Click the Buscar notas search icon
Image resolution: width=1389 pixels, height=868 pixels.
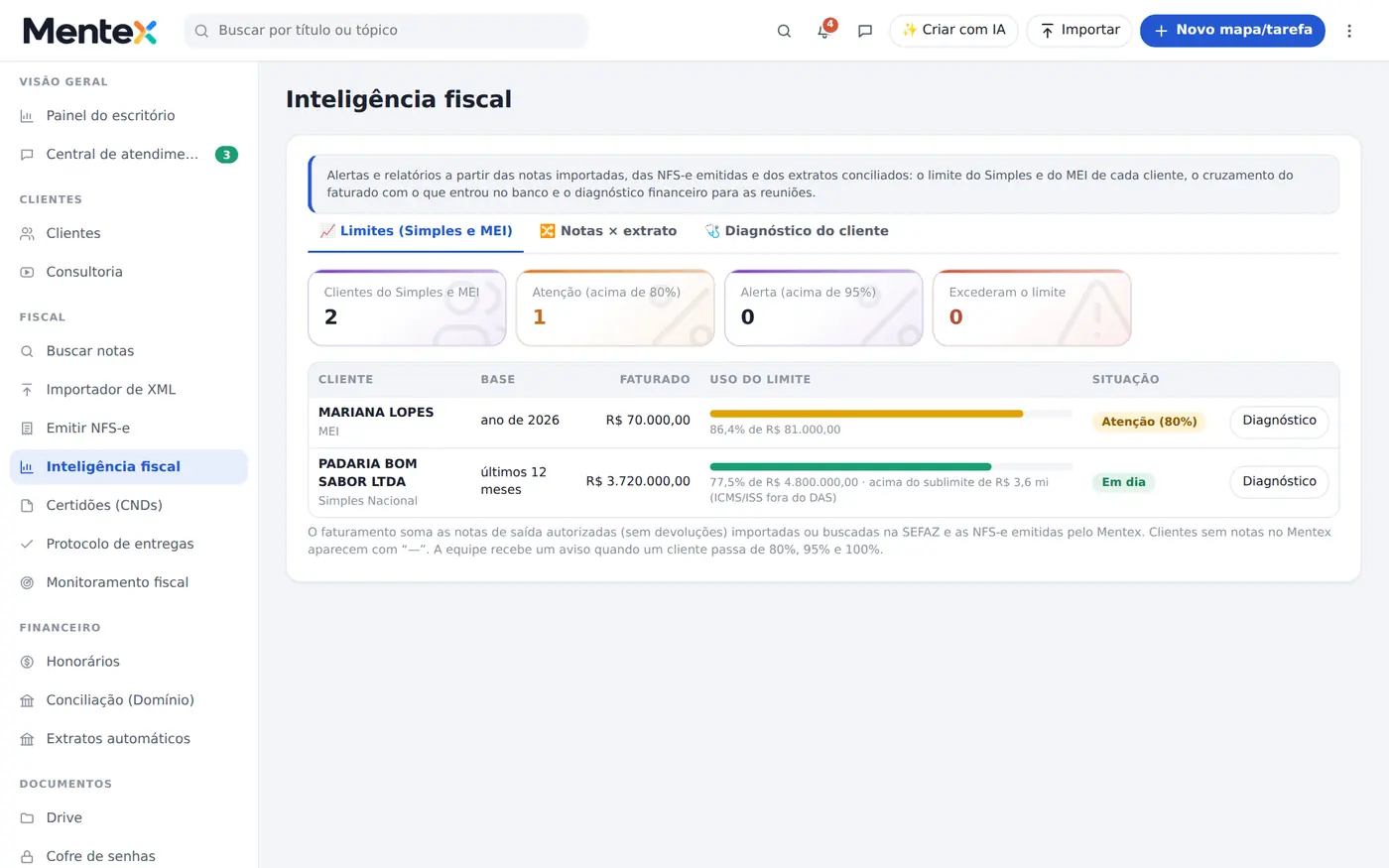pos(27,351)
